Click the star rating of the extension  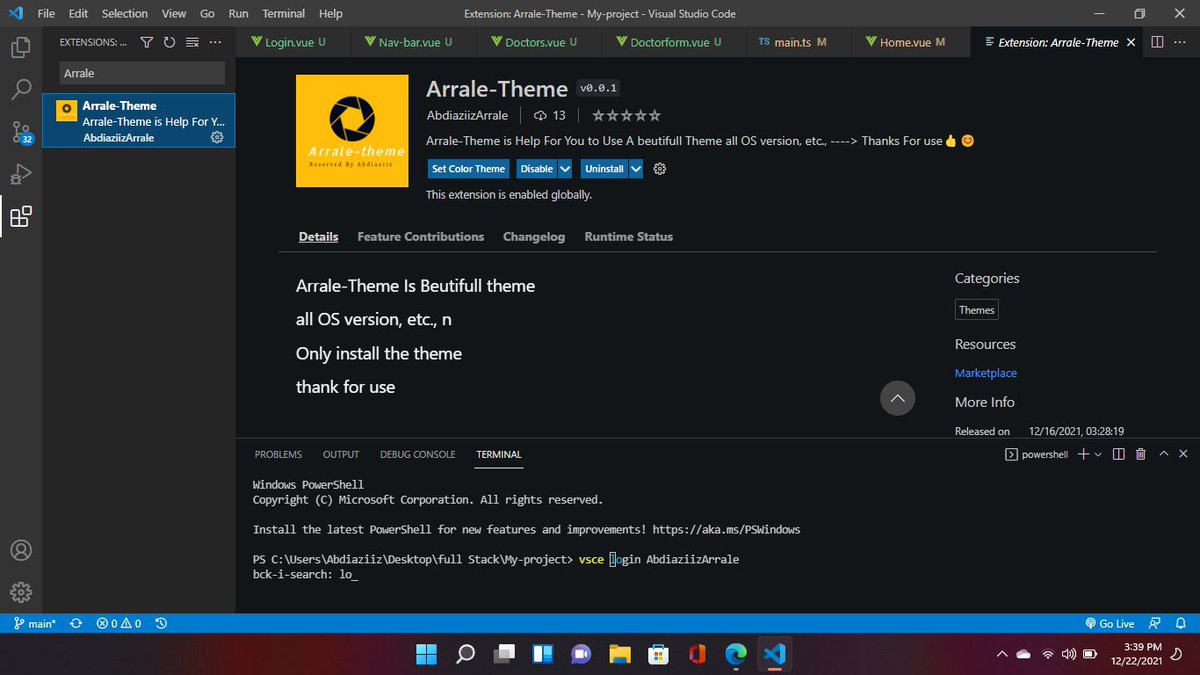point(626,115)
